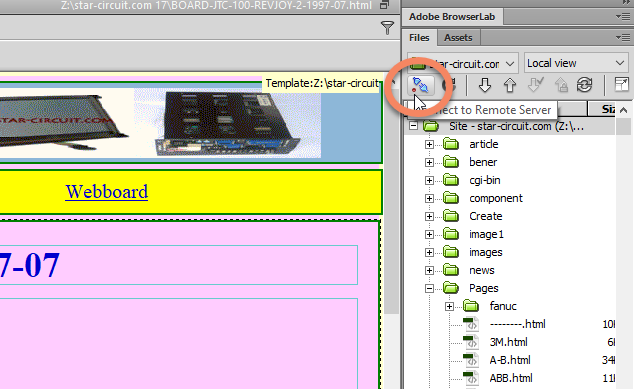Click the Connect to Remote Server icon
The image size is (634, 389).
(x=421, y=85)
